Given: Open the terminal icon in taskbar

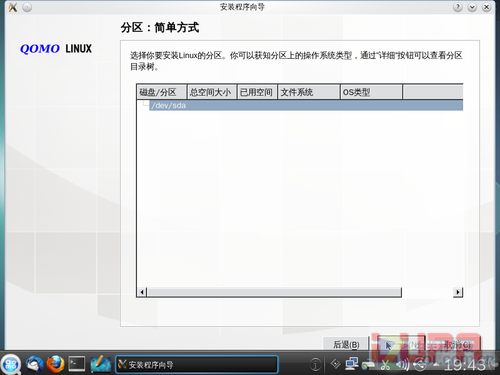Looking at the screenshot, I should pyautogui.click(x=77, y=364).
